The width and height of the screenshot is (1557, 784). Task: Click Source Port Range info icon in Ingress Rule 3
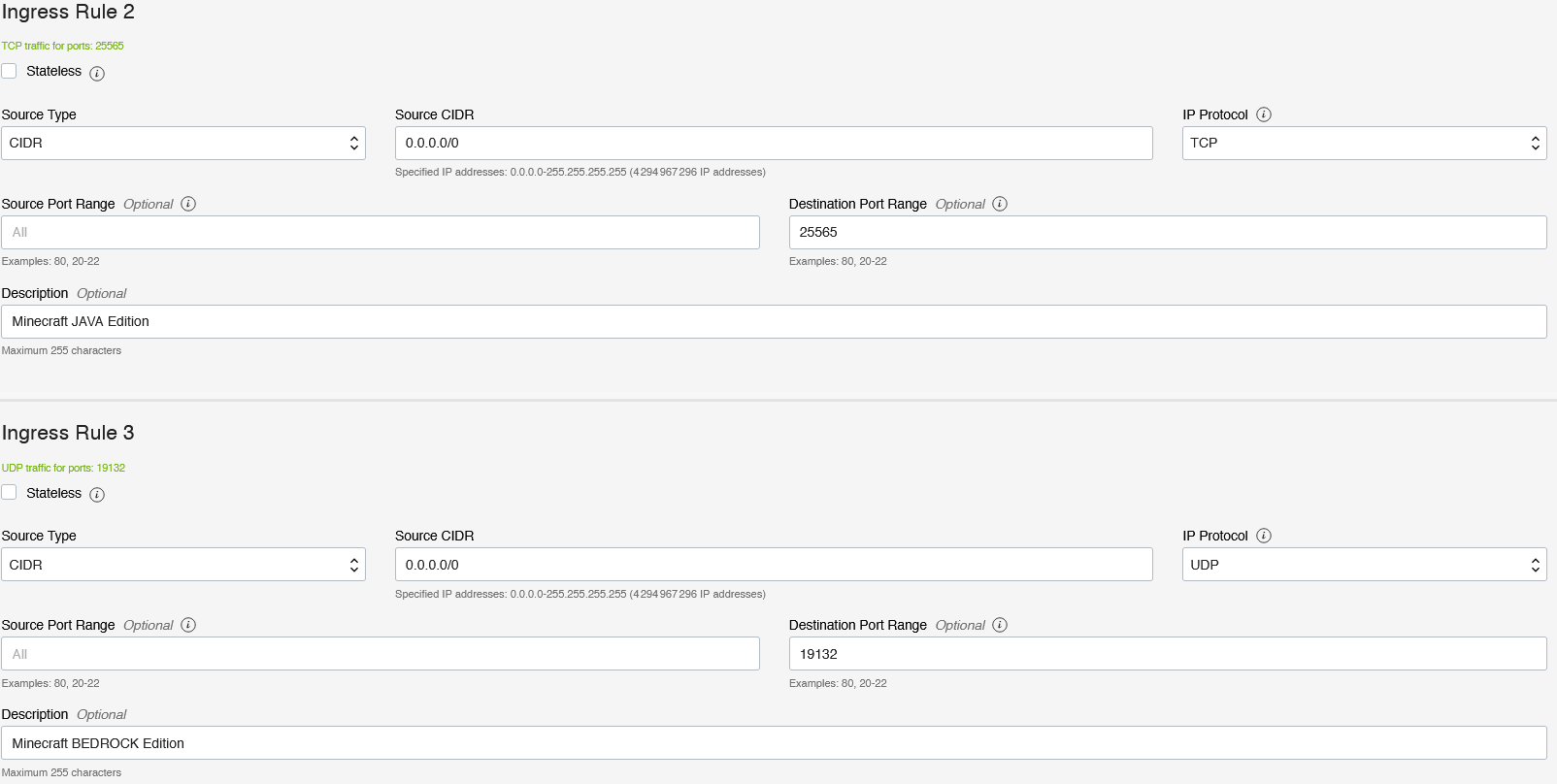[x=188, y=625]
